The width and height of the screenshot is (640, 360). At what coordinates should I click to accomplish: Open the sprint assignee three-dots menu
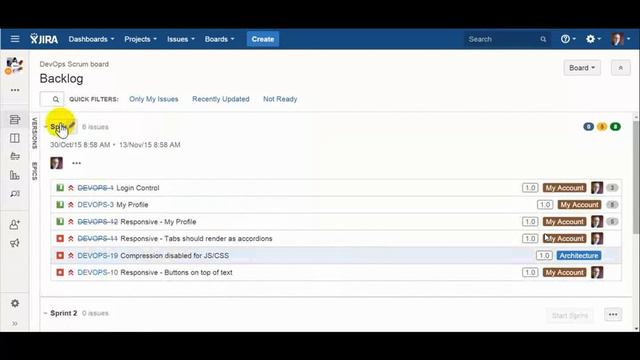pos(76,163)
